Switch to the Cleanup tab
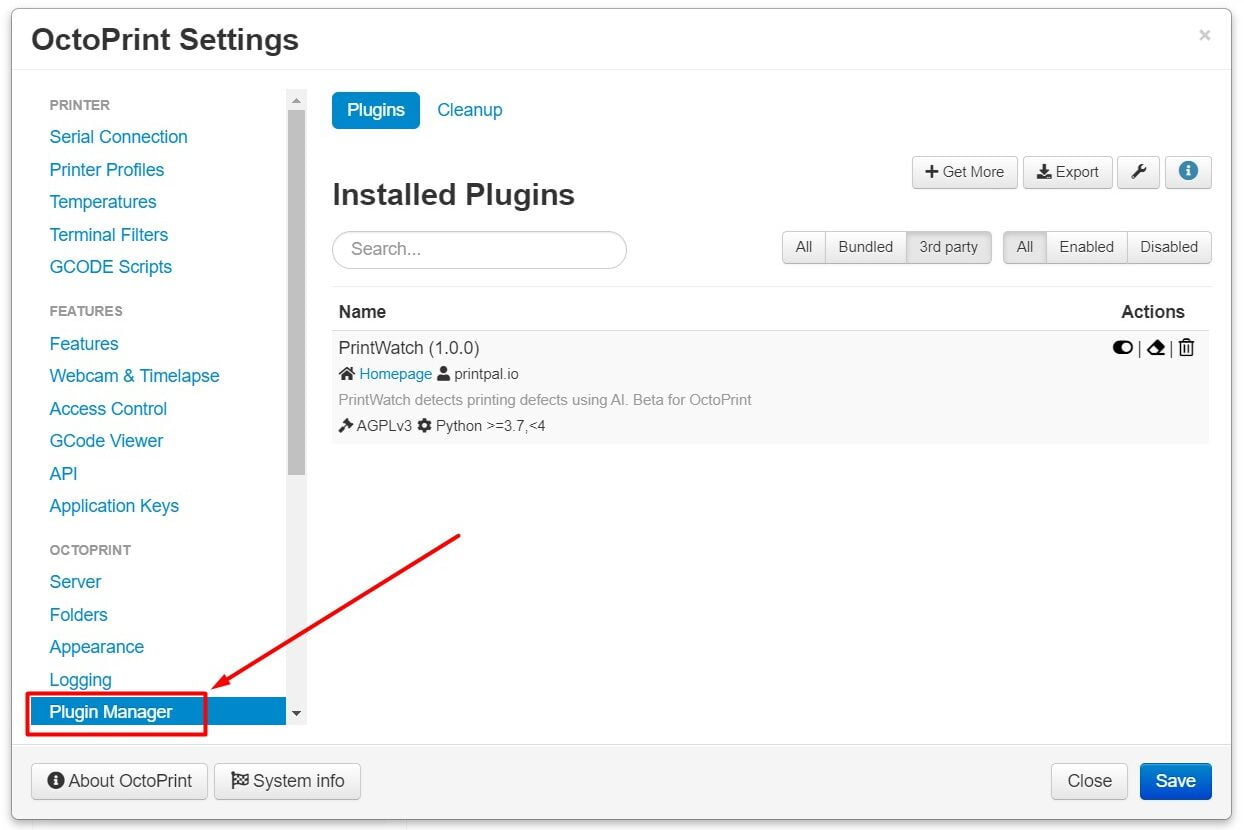The width and height of the screenshot is (1244, 830). (470, 110)
